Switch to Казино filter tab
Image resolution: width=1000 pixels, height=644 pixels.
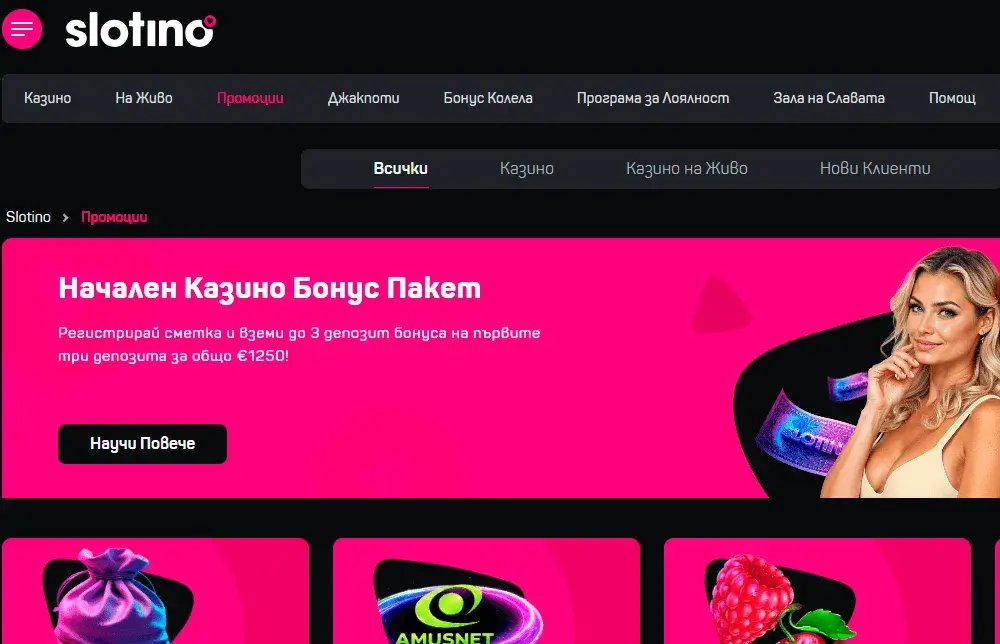coord(527,168)
